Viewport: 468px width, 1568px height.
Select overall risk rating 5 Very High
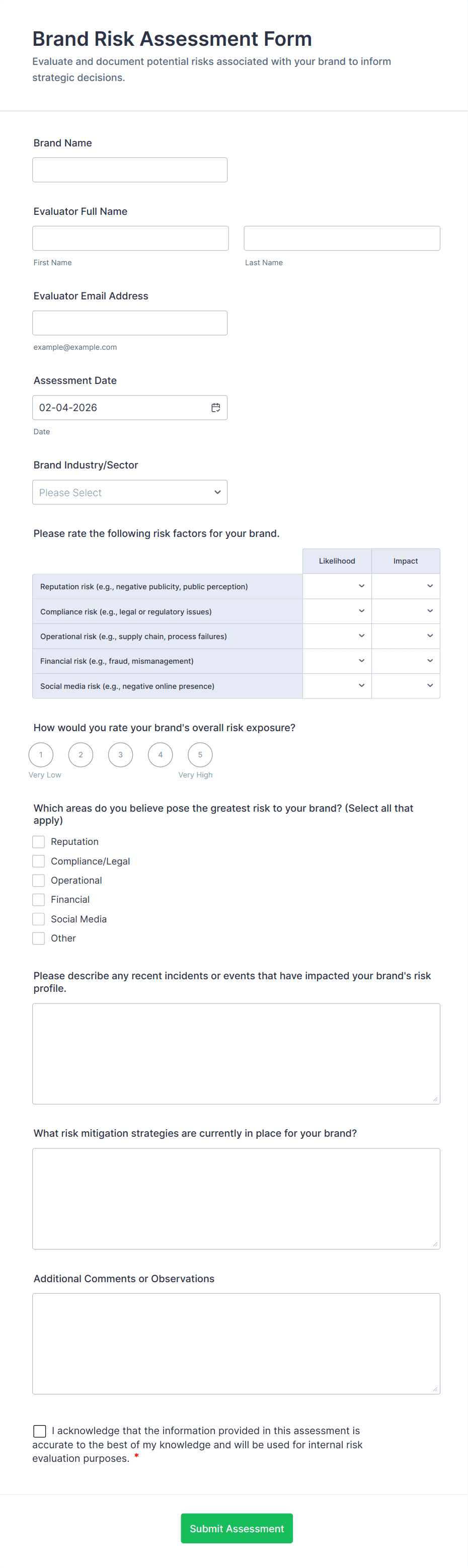(x=200, y=755)
